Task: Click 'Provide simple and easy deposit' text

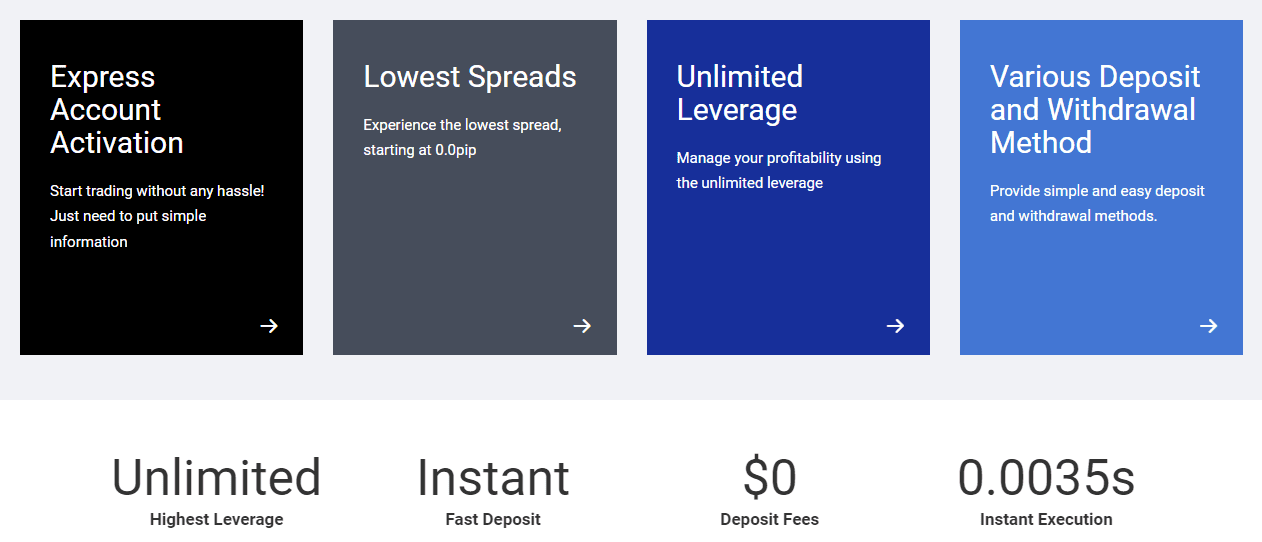Action: pos(1097,203)
